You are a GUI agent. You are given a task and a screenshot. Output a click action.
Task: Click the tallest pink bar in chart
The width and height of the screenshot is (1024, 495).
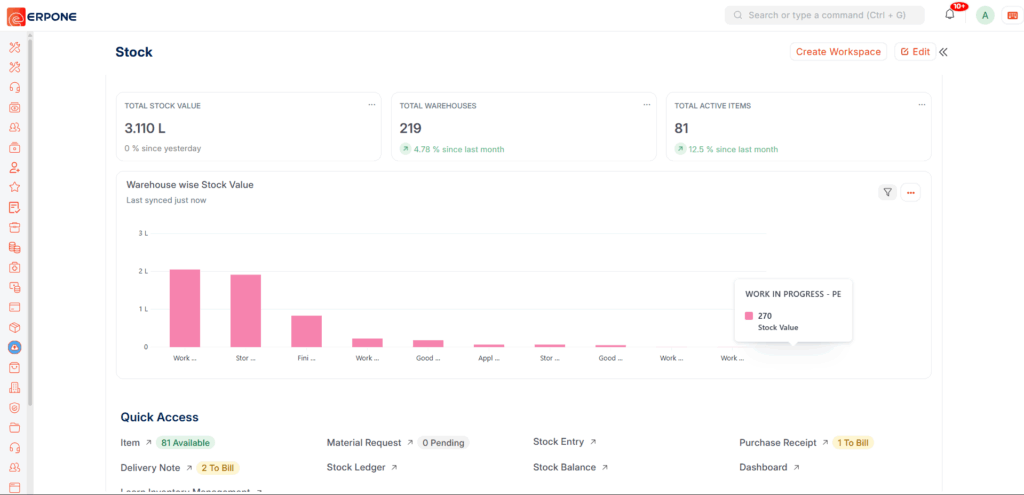tap(184, 308)
